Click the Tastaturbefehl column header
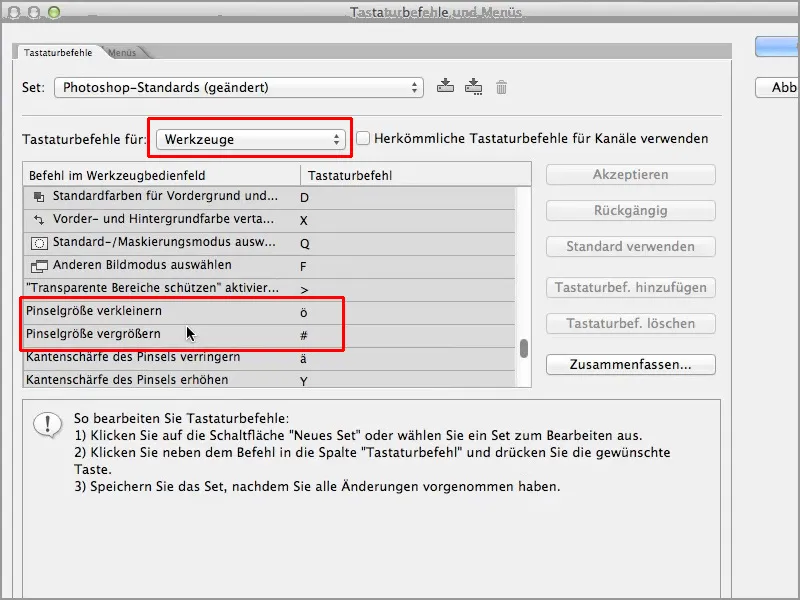 click(x=416, y=176)
